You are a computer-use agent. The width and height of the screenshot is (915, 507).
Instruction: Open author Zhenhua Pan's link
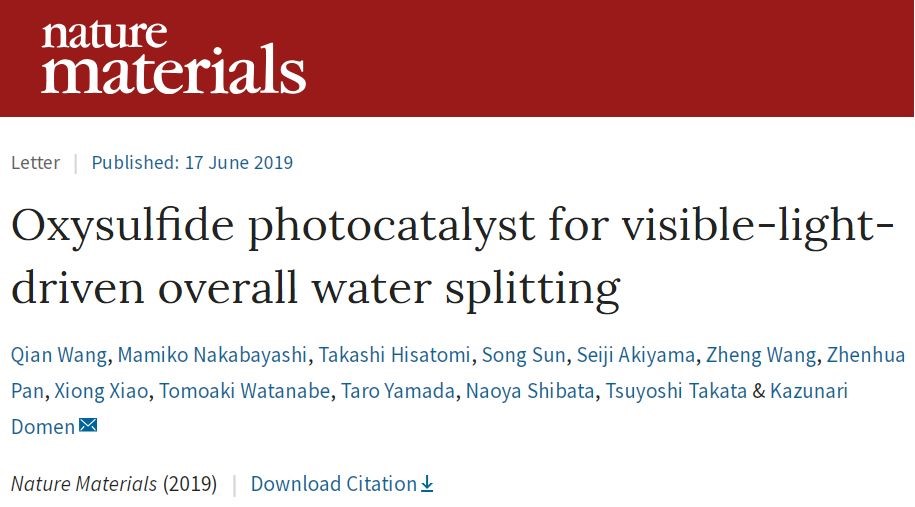click(x=866, y=355)
